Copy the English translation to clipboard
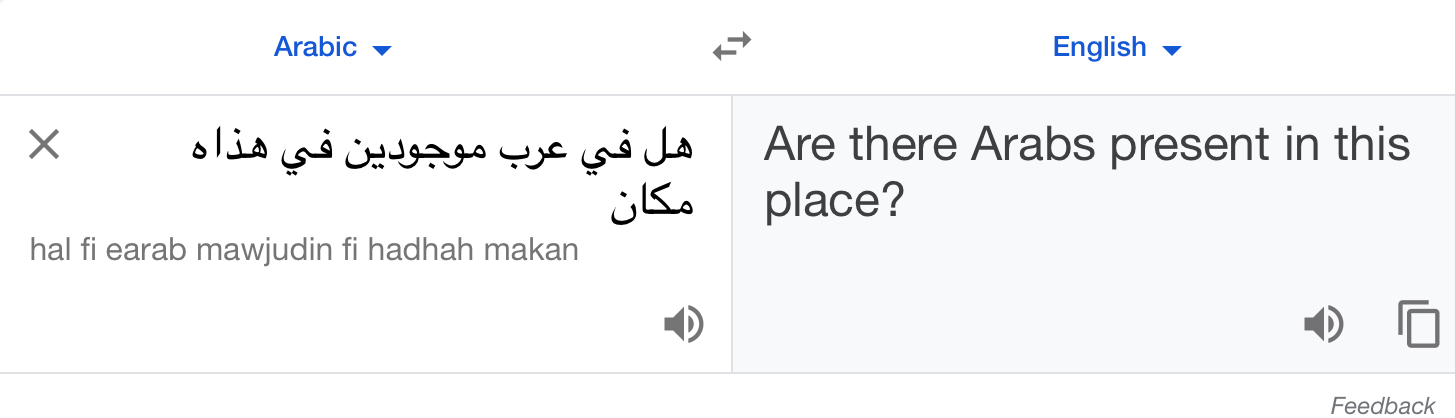The width and height of the screenshot is (1455, 418). [x=1418, y=324]
